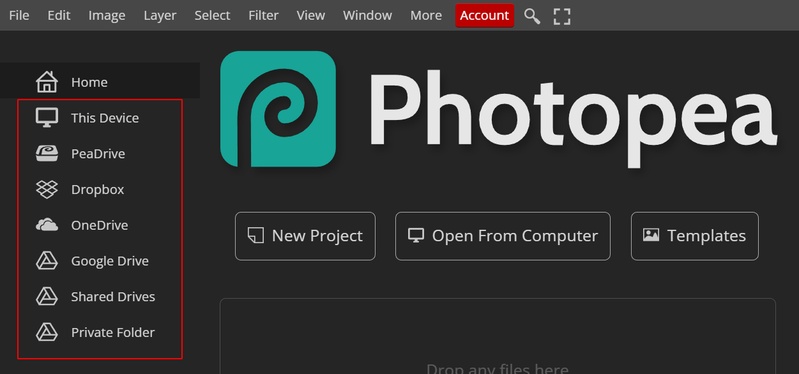The width and height of the screenshot is (799, 374).
Task: Click the Home house icon
Action: point(47,82)
